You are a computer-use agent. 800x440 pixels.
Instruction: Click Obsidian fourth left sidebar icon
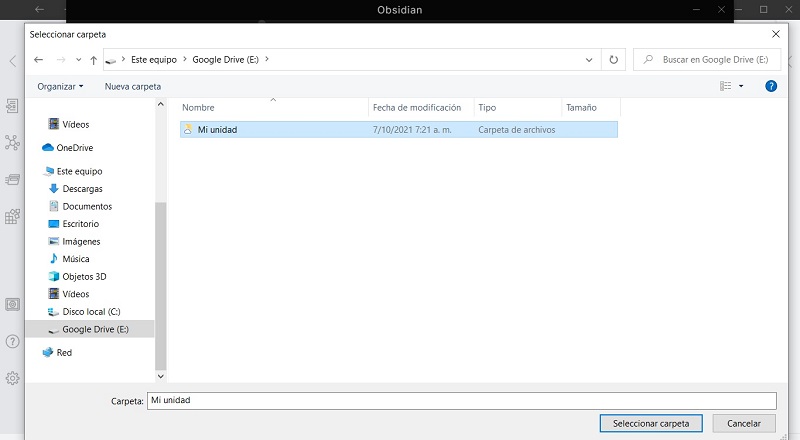12,216
